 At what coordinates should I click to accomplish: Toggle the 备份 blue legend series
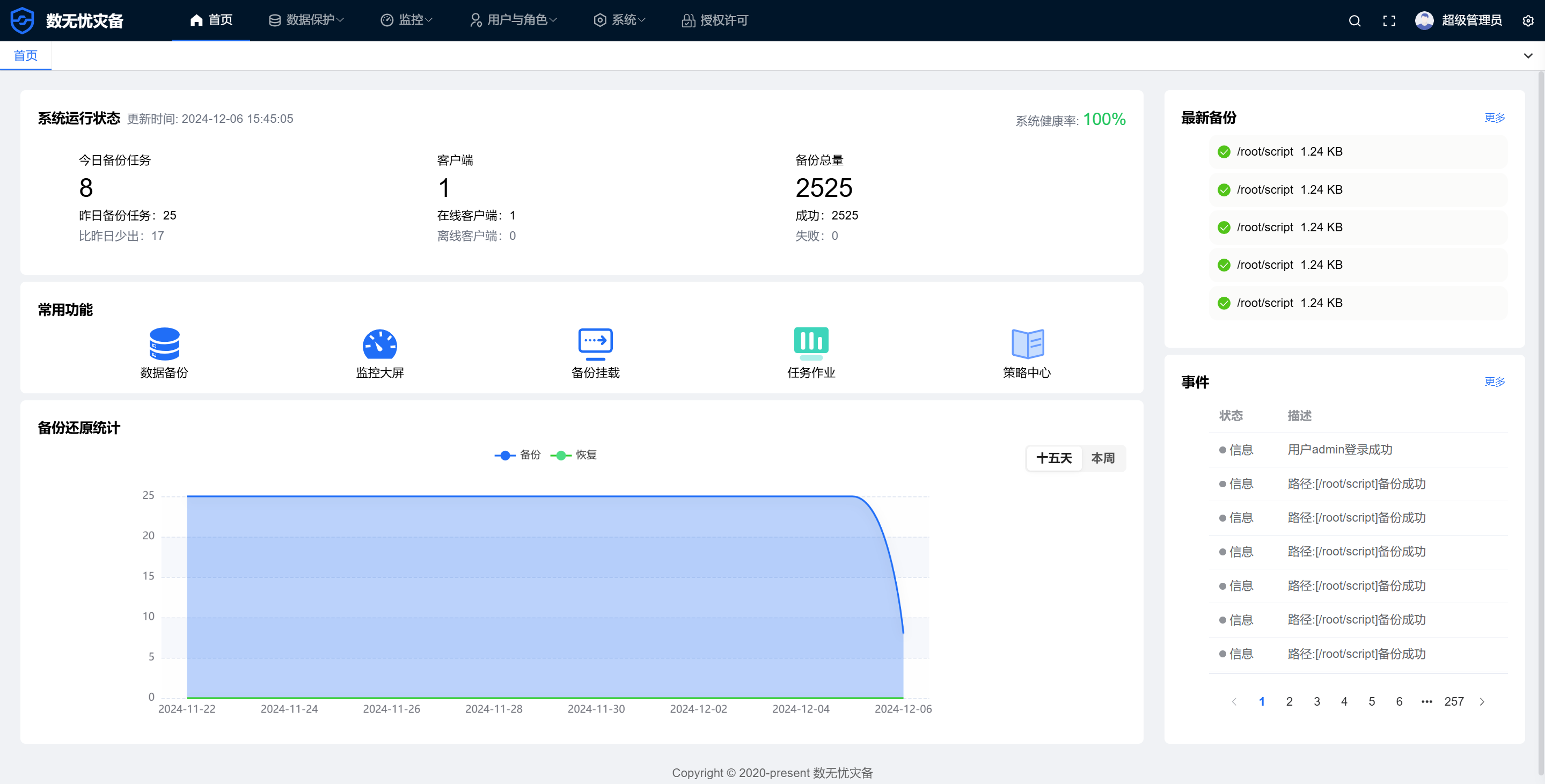point(517,455)
